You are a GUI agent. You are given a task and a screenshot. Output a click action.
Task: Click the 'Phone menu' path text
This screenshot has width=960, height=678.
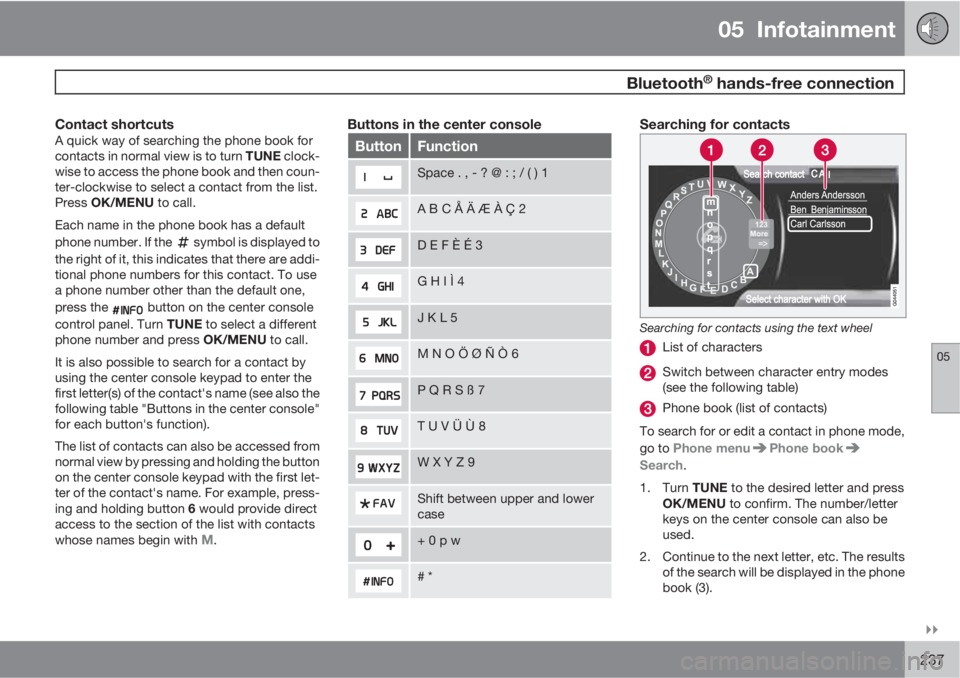point(711,448)
